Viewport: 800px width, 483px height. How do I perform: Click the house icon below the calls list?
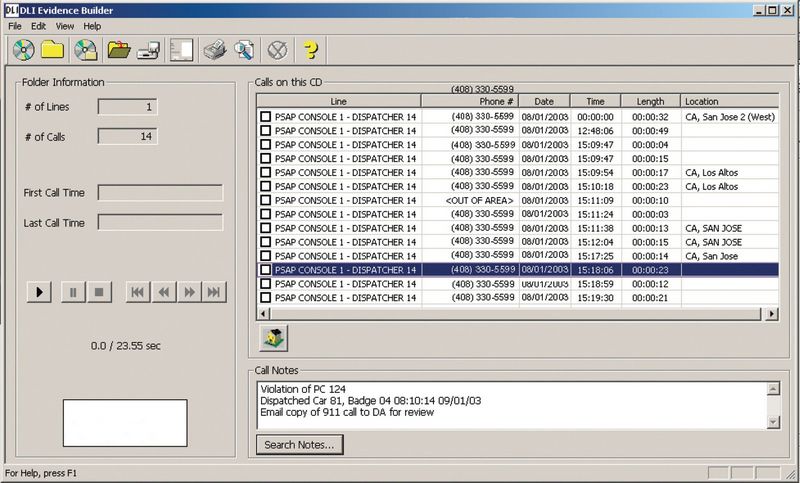(x=274, y=338)
